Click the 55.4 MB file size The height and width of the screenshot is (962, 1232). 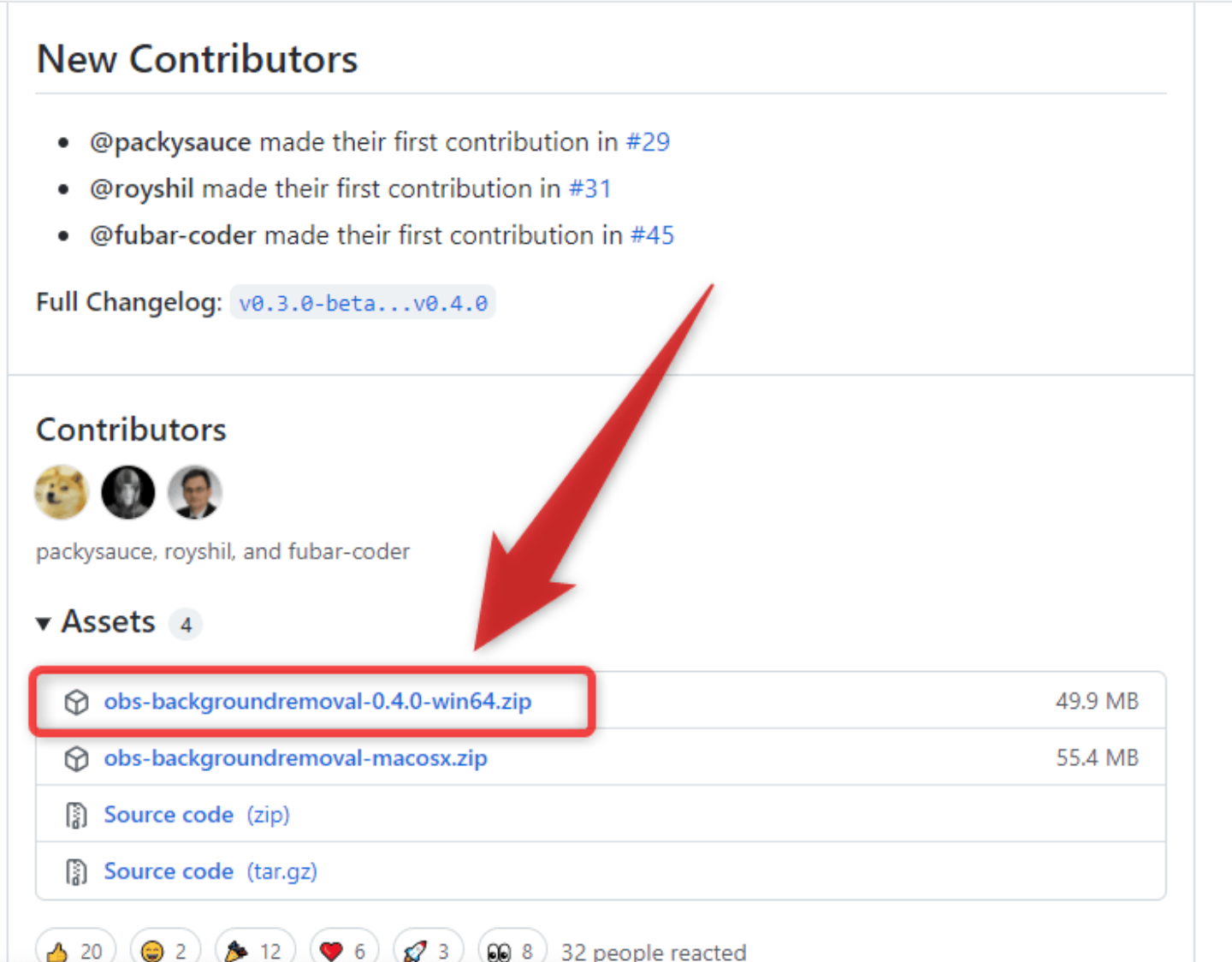coord(1097,757)
